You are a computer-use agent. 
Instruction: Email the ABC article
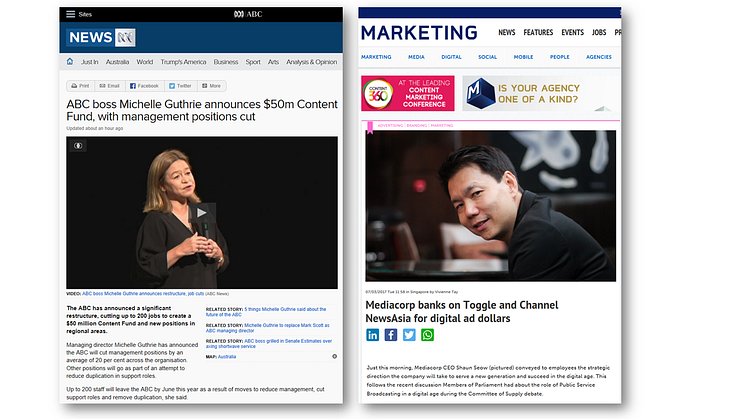click(110, 86)
